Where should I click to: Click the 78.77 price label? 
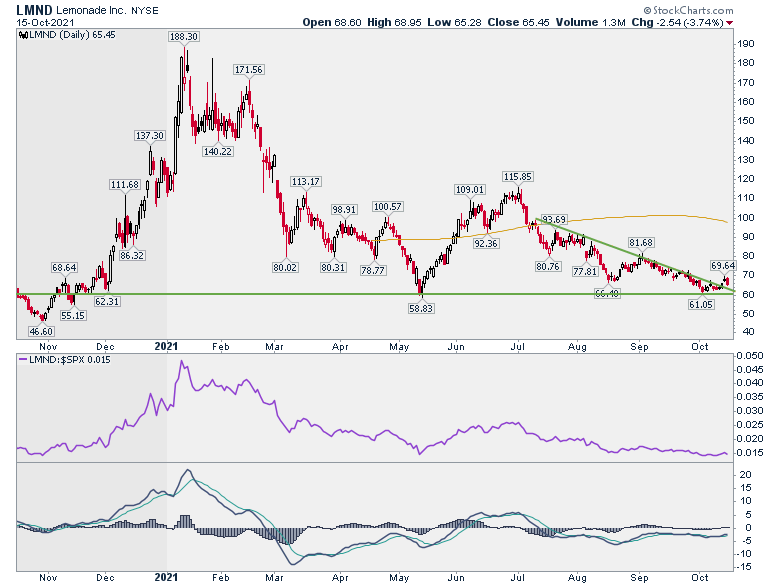(373, 271)
